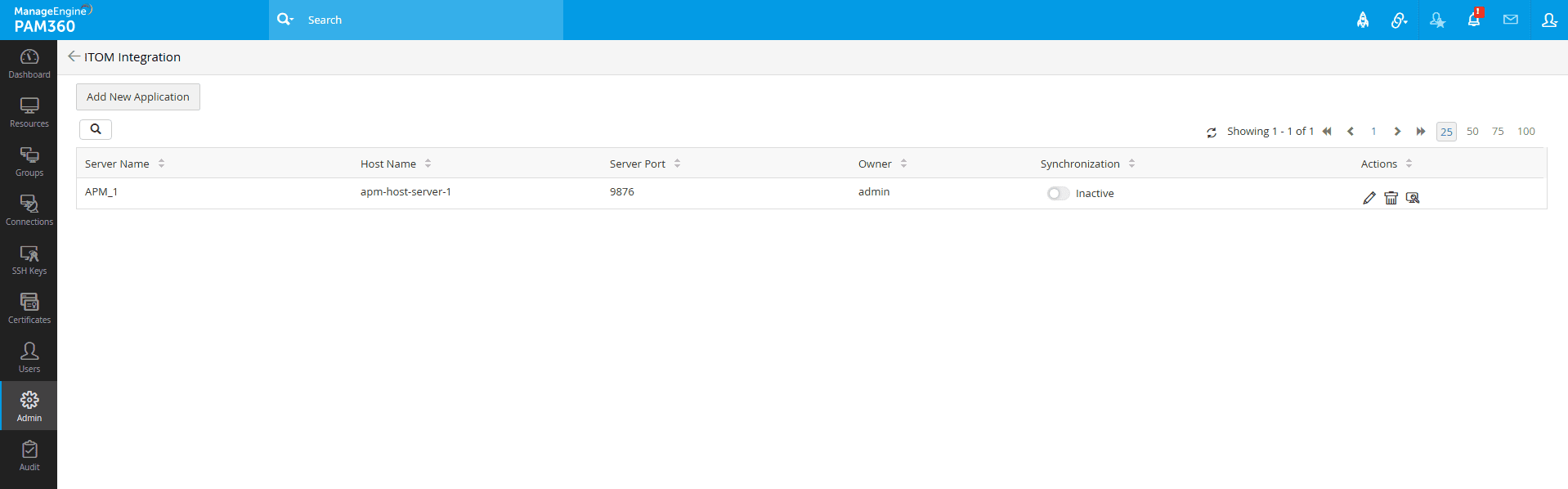Screen dimensions: 1568x489
Task: Go to next page of results
Action: [1397, 132]
